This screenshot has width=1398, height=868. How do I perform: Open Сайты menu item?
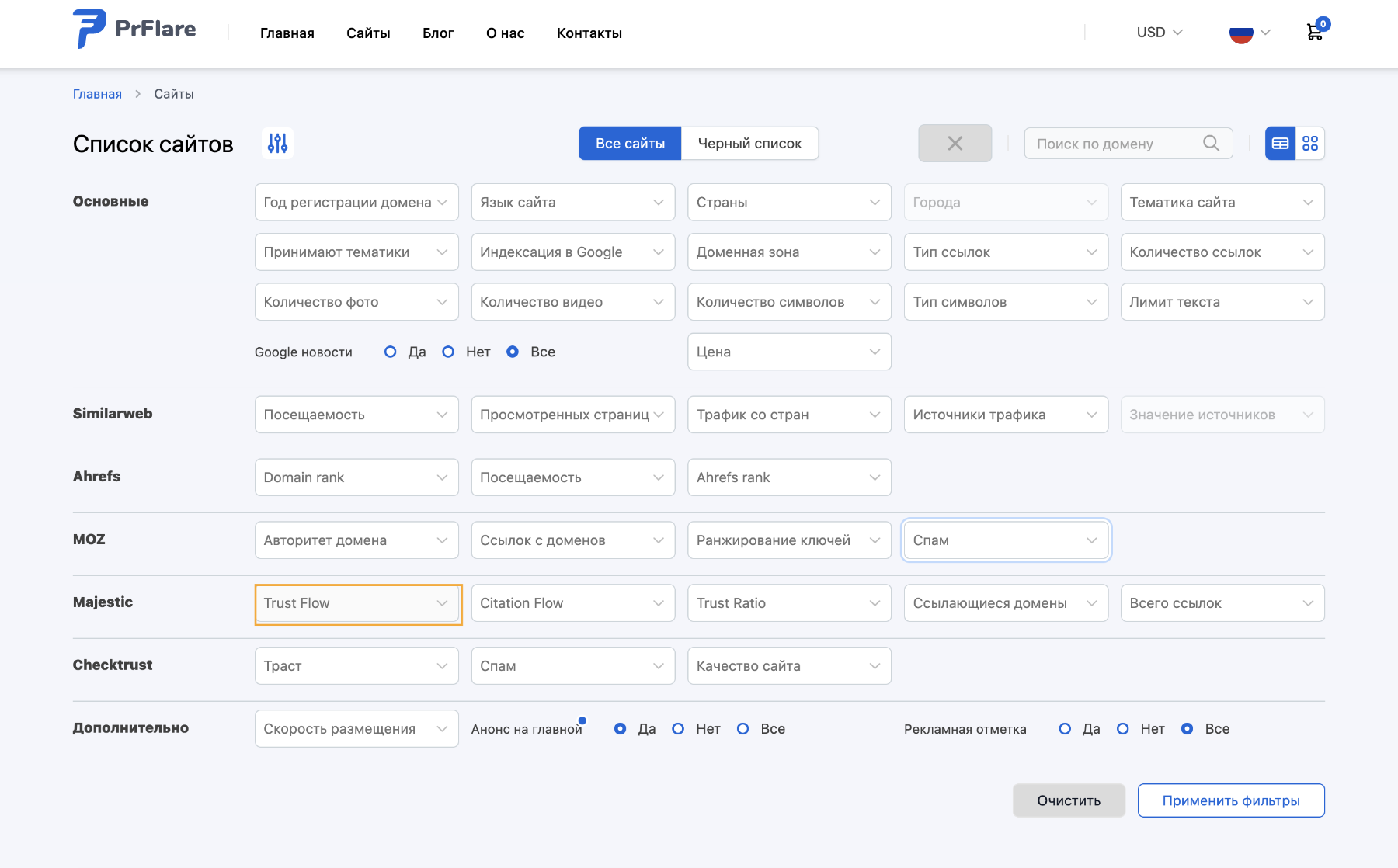[x=368, y=33]
